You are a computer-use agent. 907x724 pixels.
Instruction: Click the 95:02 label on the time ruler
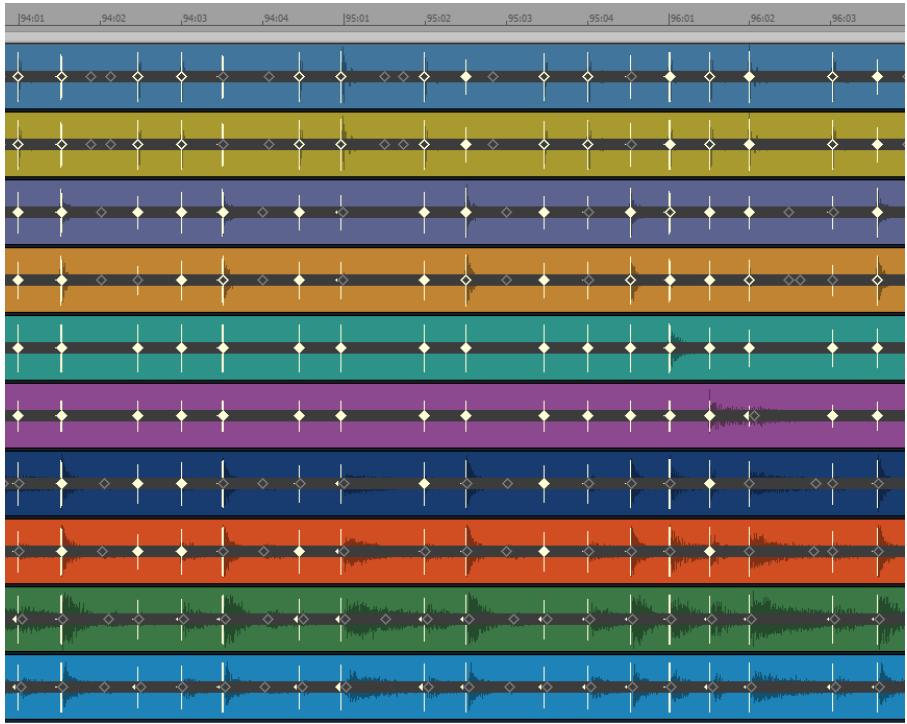click(x=438, y=19)
